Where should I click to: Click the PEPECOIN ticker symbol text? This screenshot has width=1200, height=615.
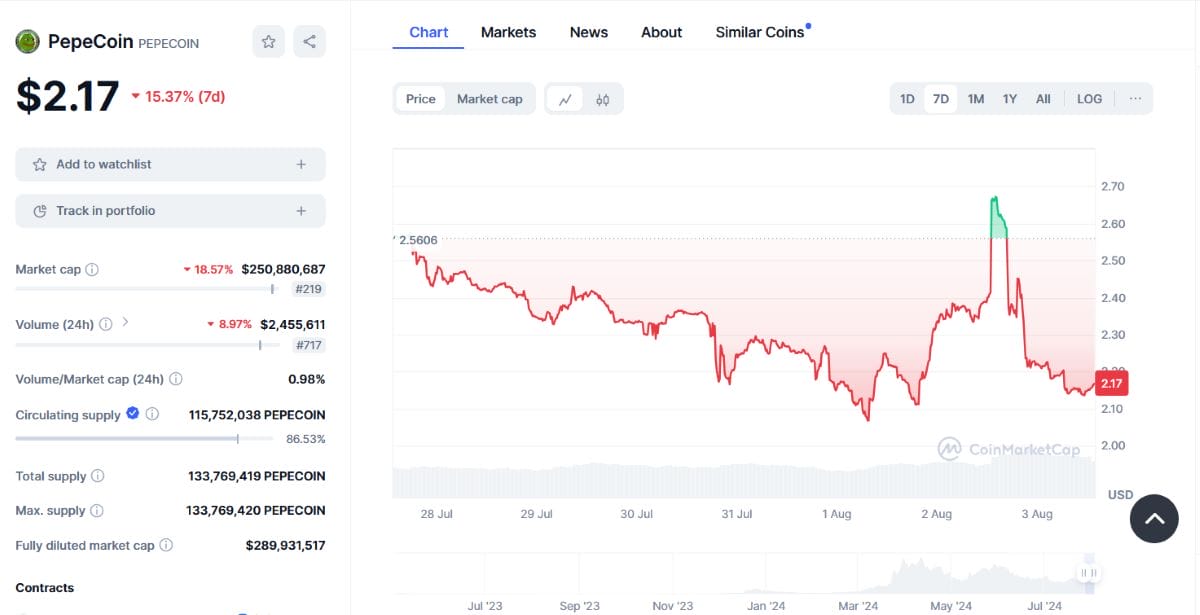click(x=168, y=43)
